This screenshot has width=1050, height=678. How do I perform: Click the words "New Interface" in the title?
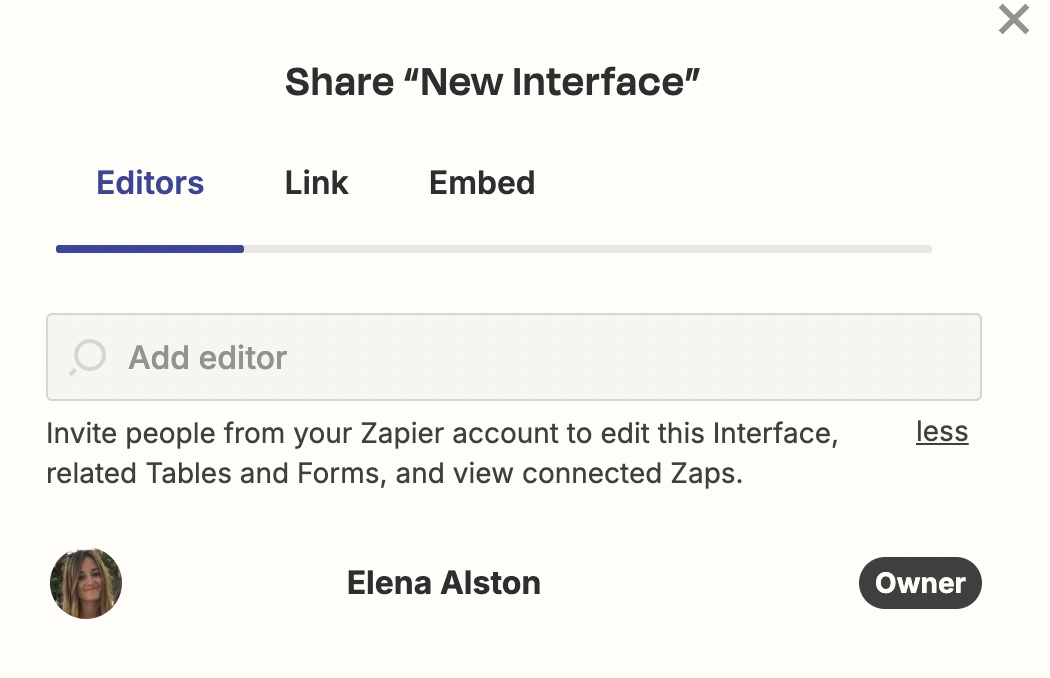click(x=559, y=82)
